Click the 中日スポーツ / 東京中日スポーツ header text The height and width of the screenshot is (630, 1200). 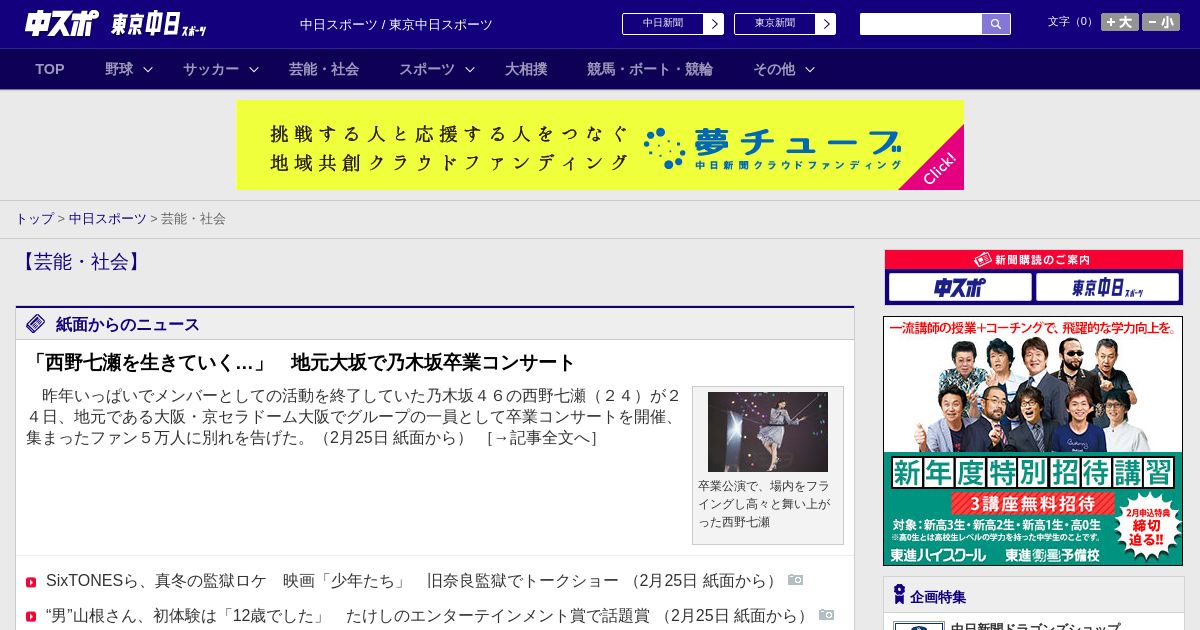[396, 24]
